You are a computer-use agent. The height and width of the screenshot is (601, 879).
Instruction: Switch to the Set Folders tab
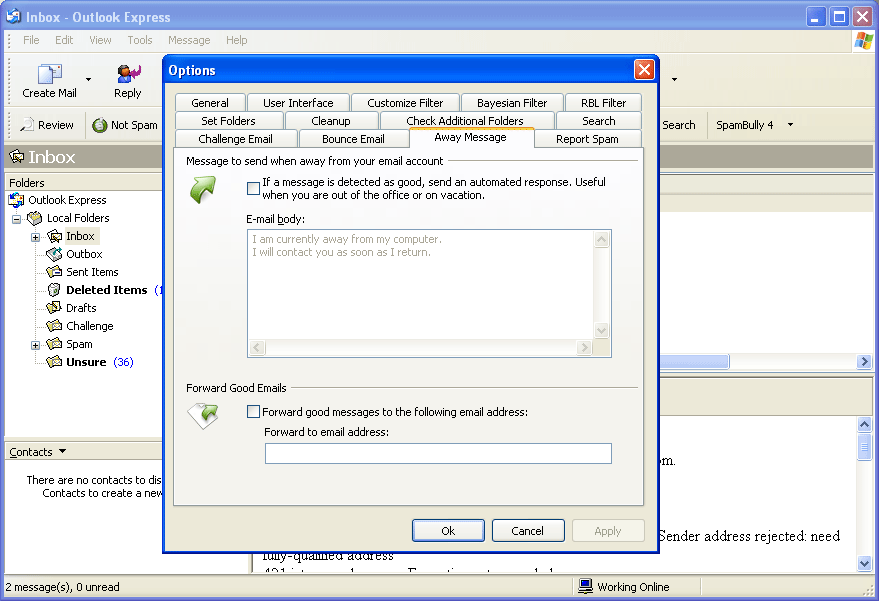228,121
